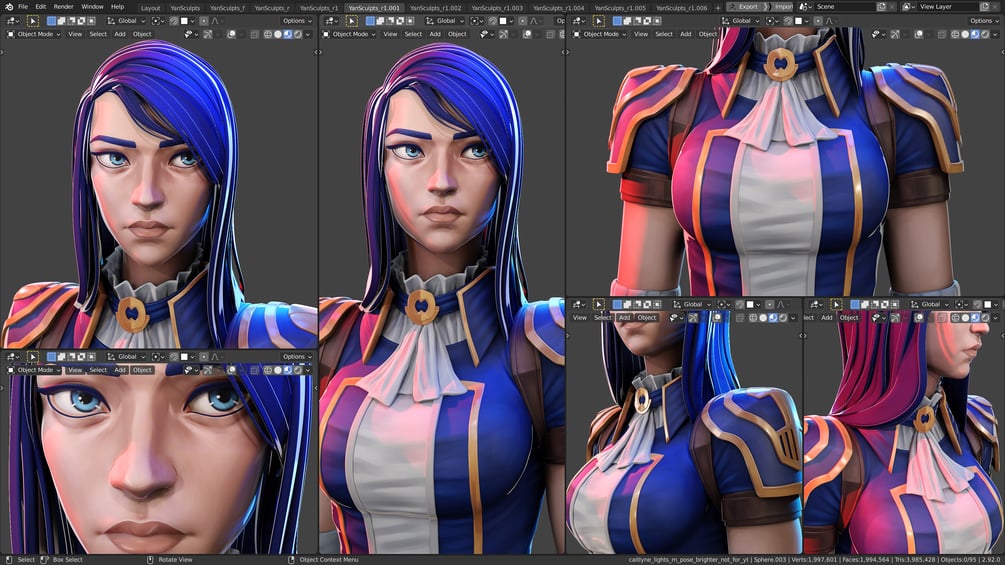This screenshot has width=1005, height=565.
Task: Enable rendered shading in the top-right viewport
Action: coord(985,34)
